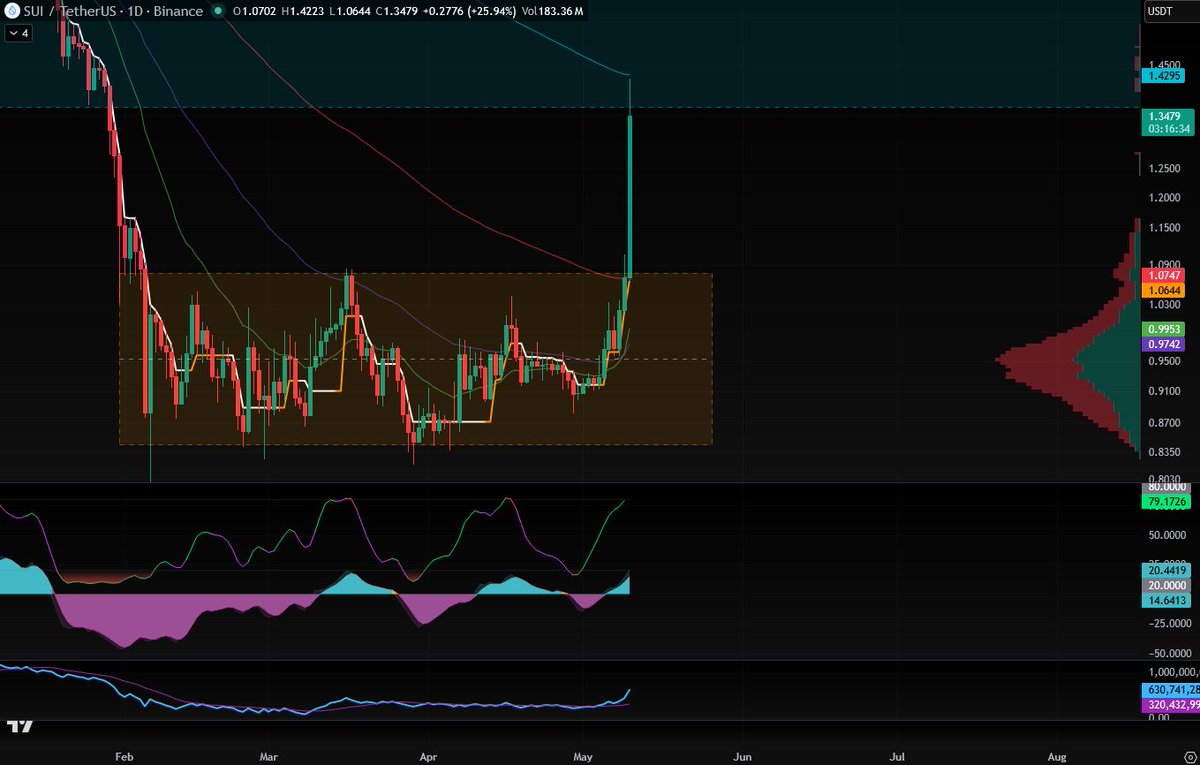This screenshot has width=1200, height=765.
Task: Click the gray 20.0000 level label
Action: coord(1164,585)
